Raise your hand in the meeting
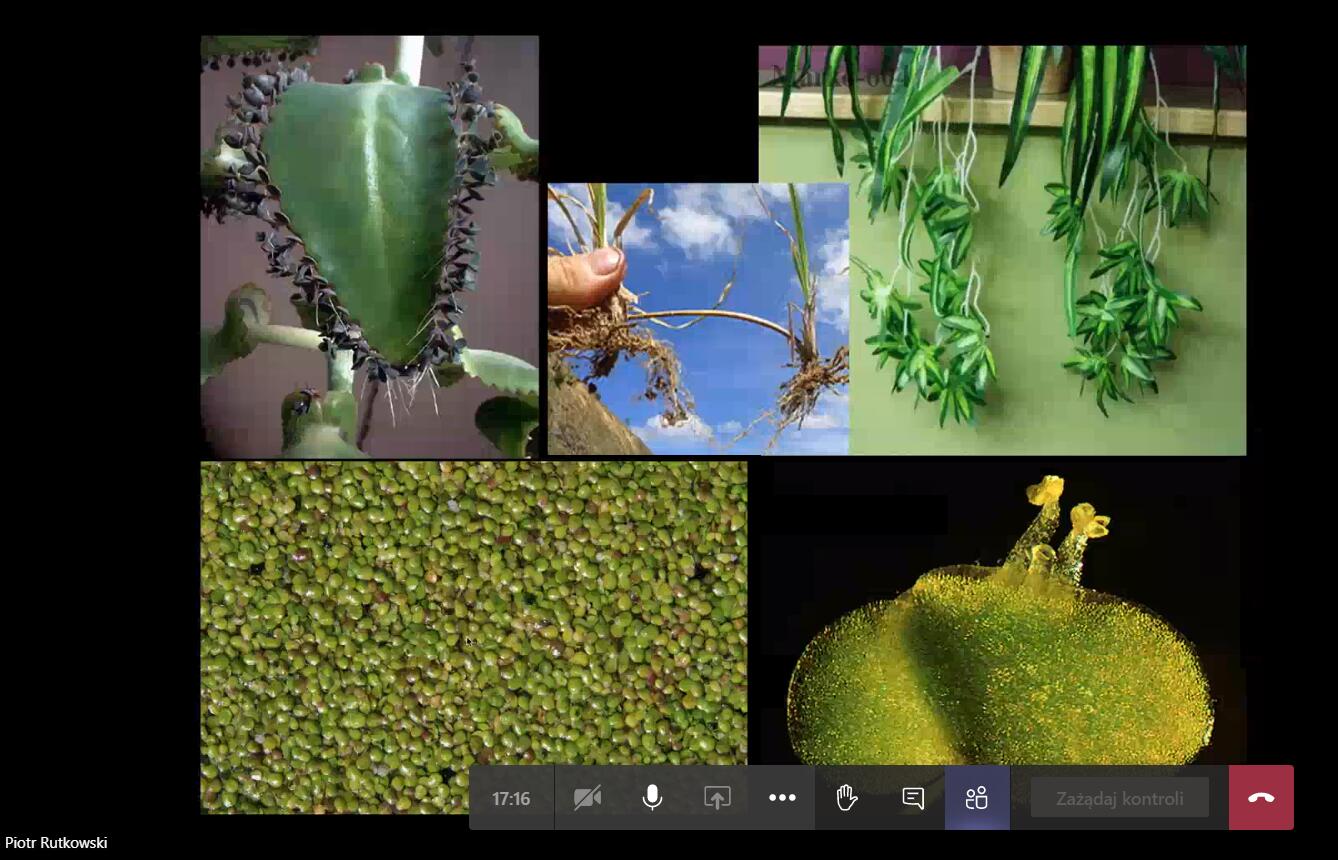This screenshot has width=1338, height=860. click(x=847, y=798)
